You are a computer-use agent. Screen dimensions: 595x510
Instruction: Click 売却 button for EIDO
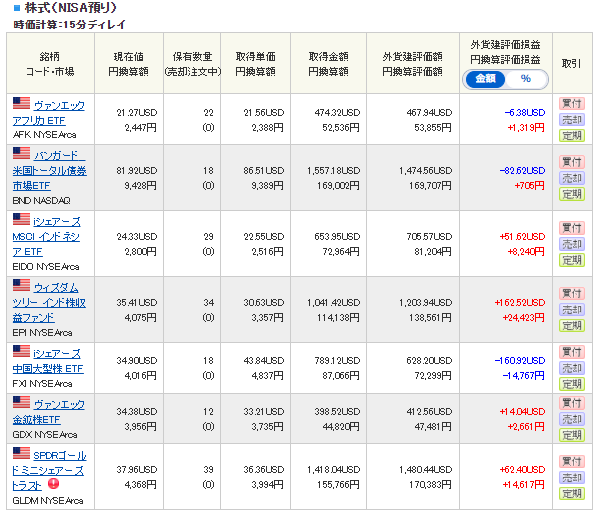click(571, 244)
